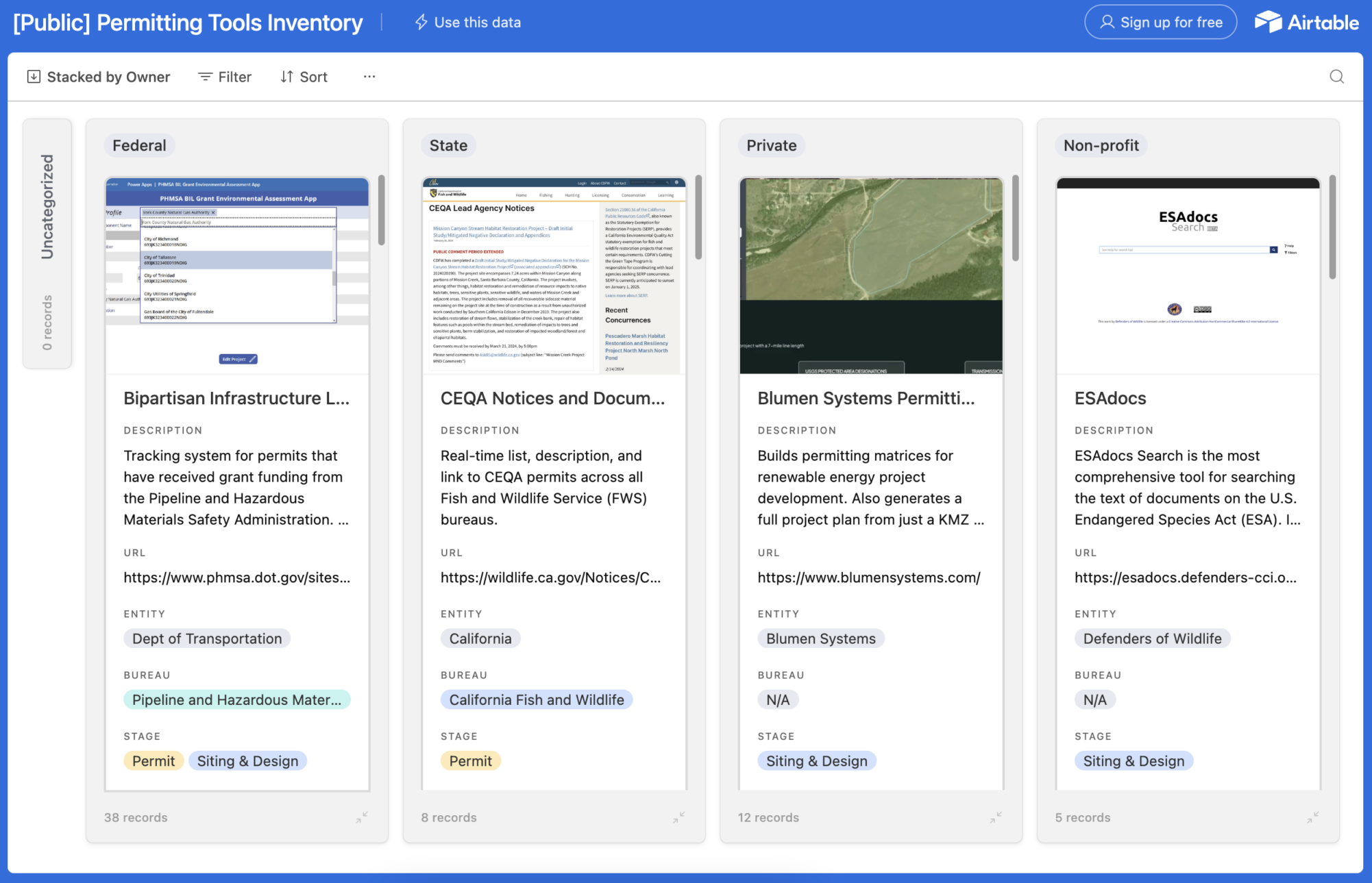
Task: Collapse the Private stack via the arrows icon
Action: pyautogui.click(x=996, y=817)
